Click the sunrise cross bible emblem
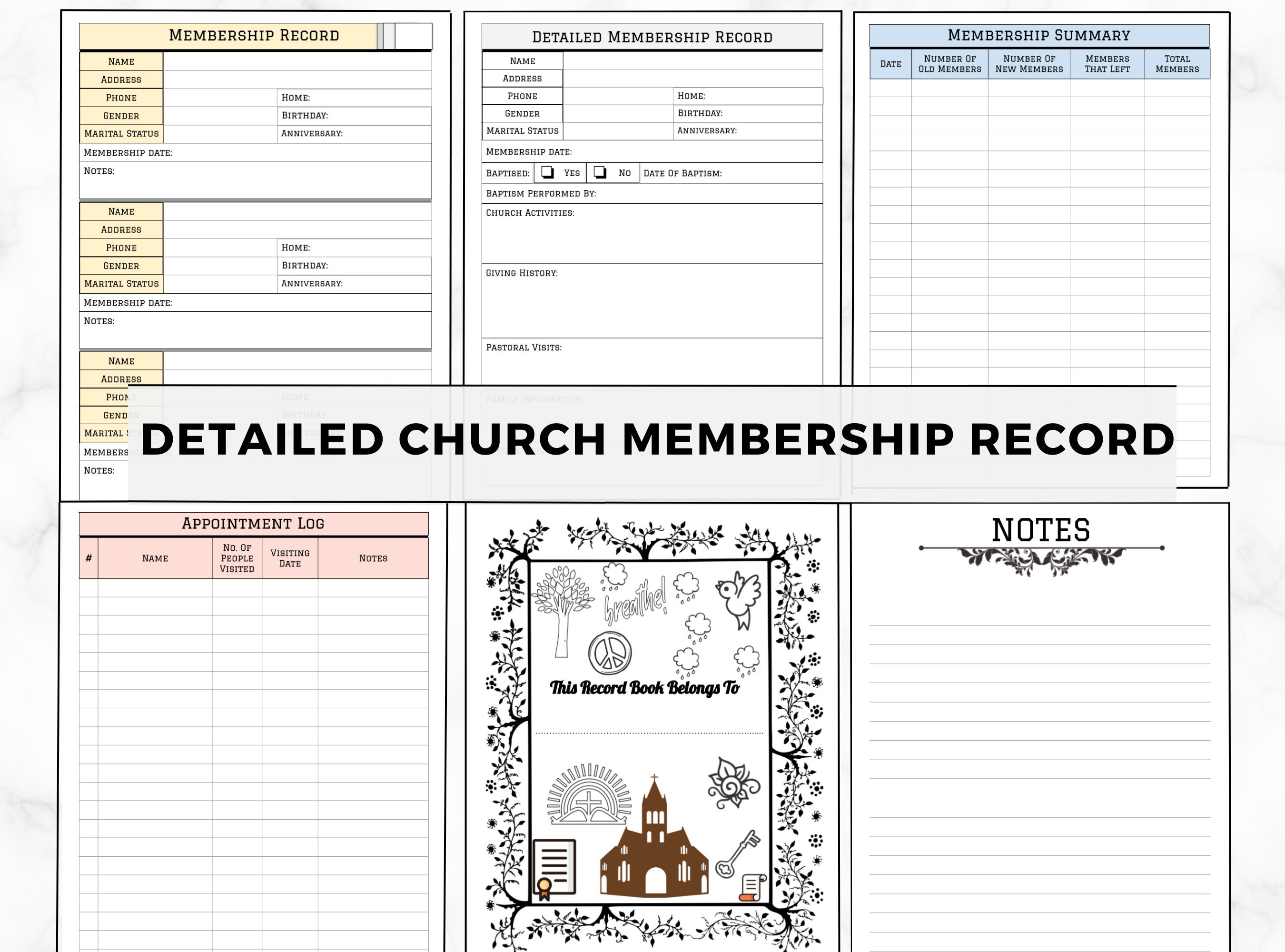Image resolution: width=1285 pixels, height=952 pixels. 589,794
